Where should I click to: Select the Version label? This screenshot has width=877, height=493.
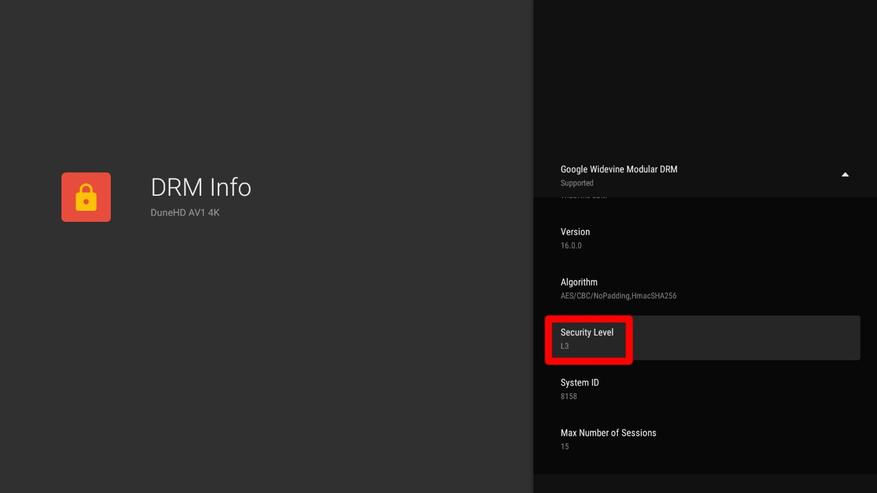click(575, 232)
